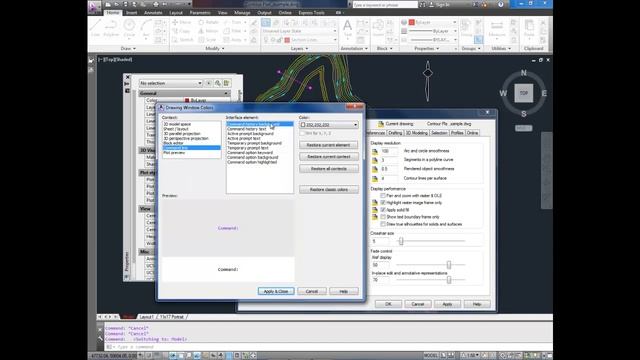Switch to the Insert ribbon tab
This screenshot has width=640, height=360.
[x=131, y=13]
